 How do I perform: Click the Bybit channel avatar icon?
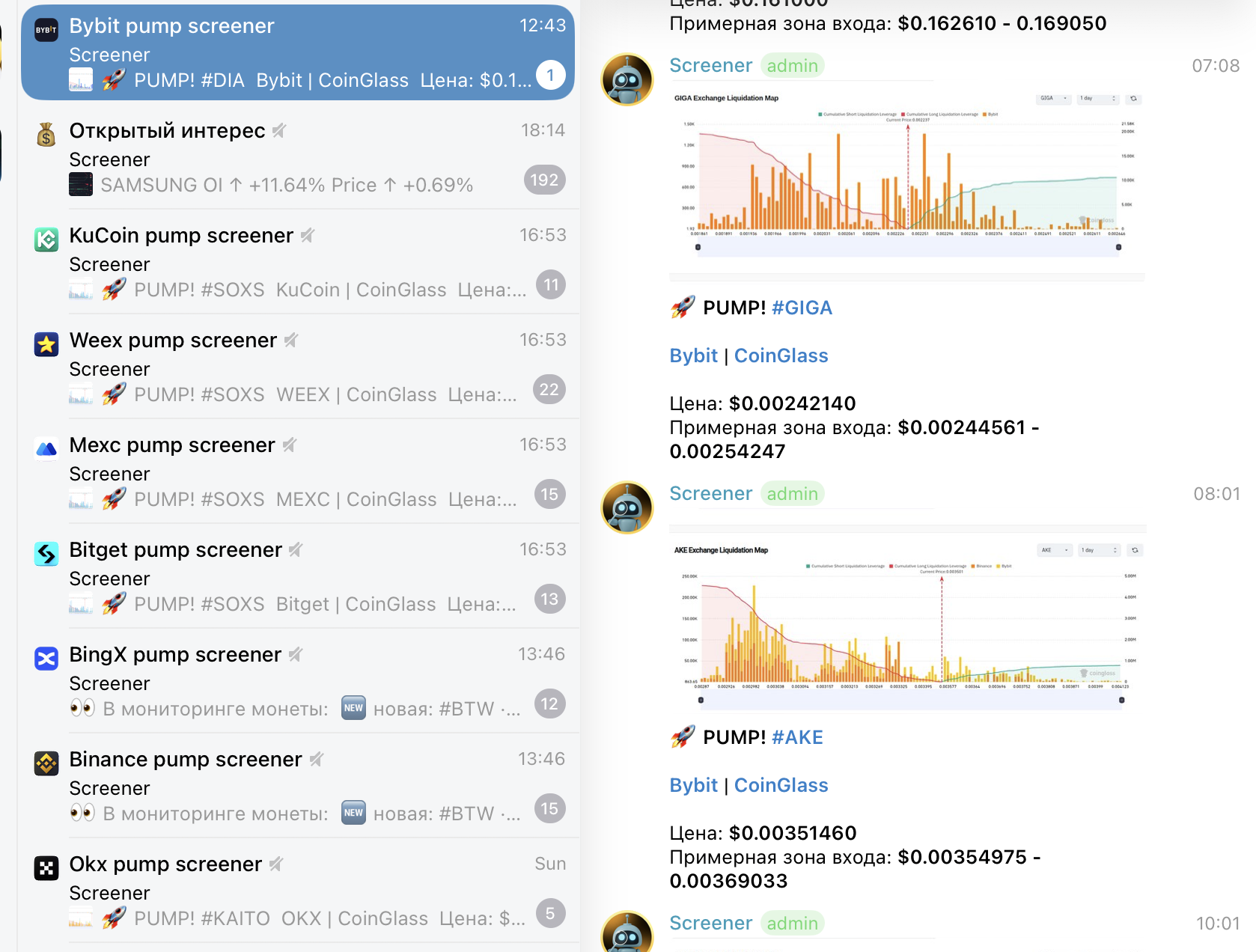(46, 30)
